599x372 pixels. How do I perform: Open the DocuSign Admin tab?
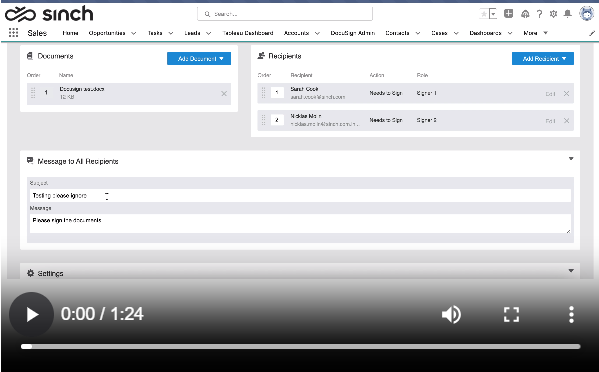coord(353,33)
